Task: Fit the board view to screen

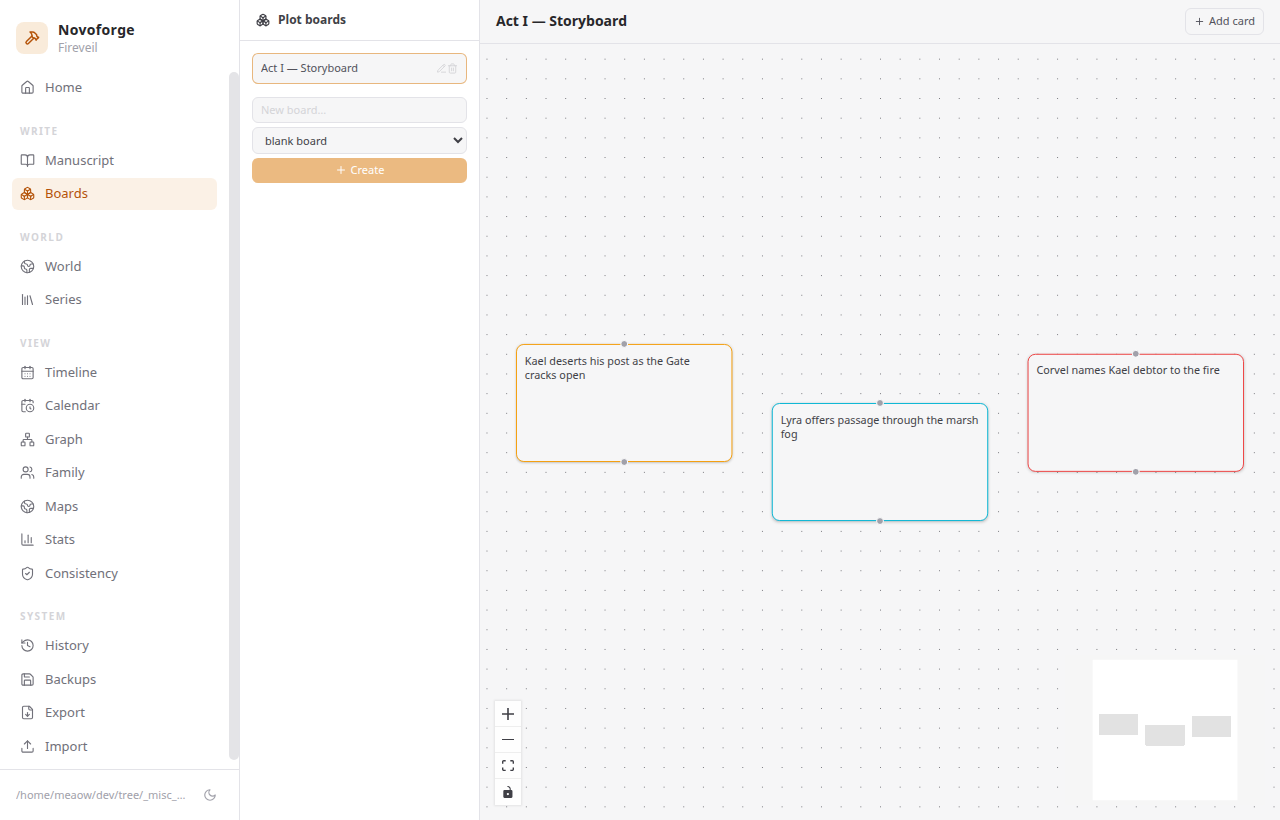Action: pyautogui.click(x=508, y=766)
